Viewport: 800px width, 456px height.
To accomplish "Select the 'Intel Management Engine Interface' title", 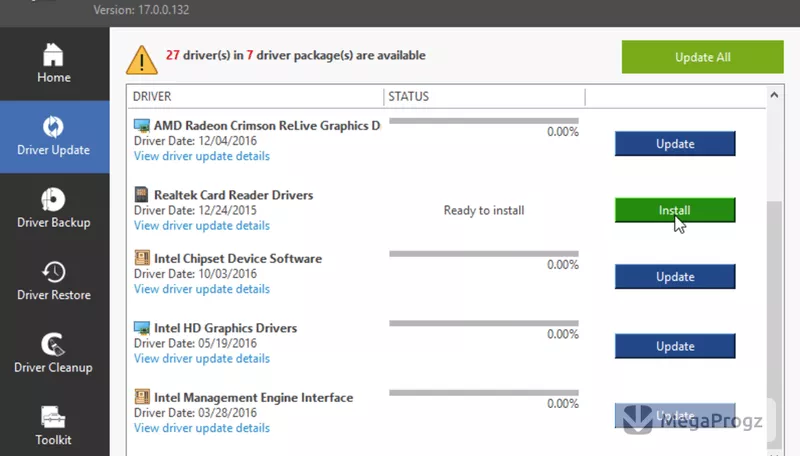I will pos(254,397).
